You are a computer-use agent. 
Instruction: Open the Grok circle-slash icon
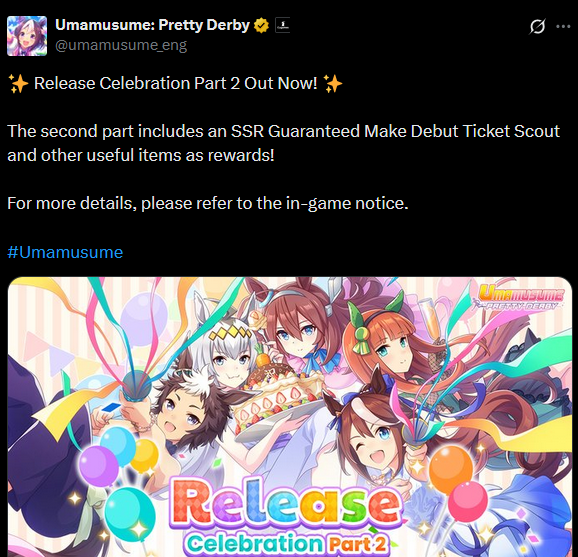[537, 26]
